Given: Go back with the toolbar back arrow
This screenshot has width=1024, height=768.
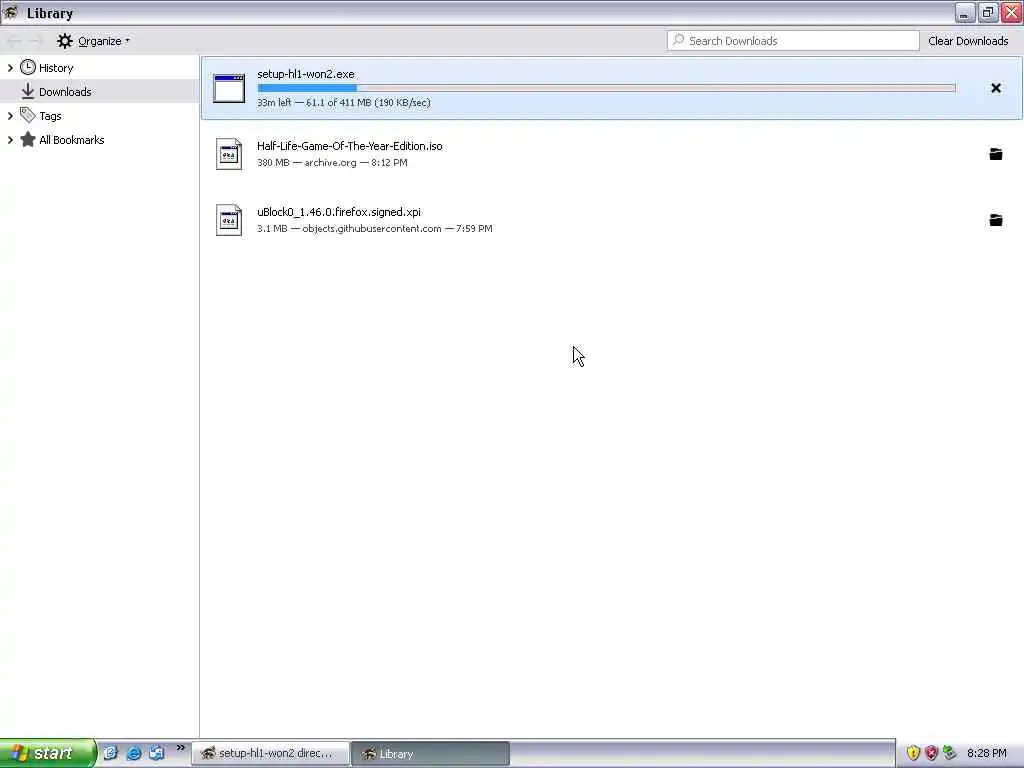Looking at the screenshot, I should pos(14,41).
